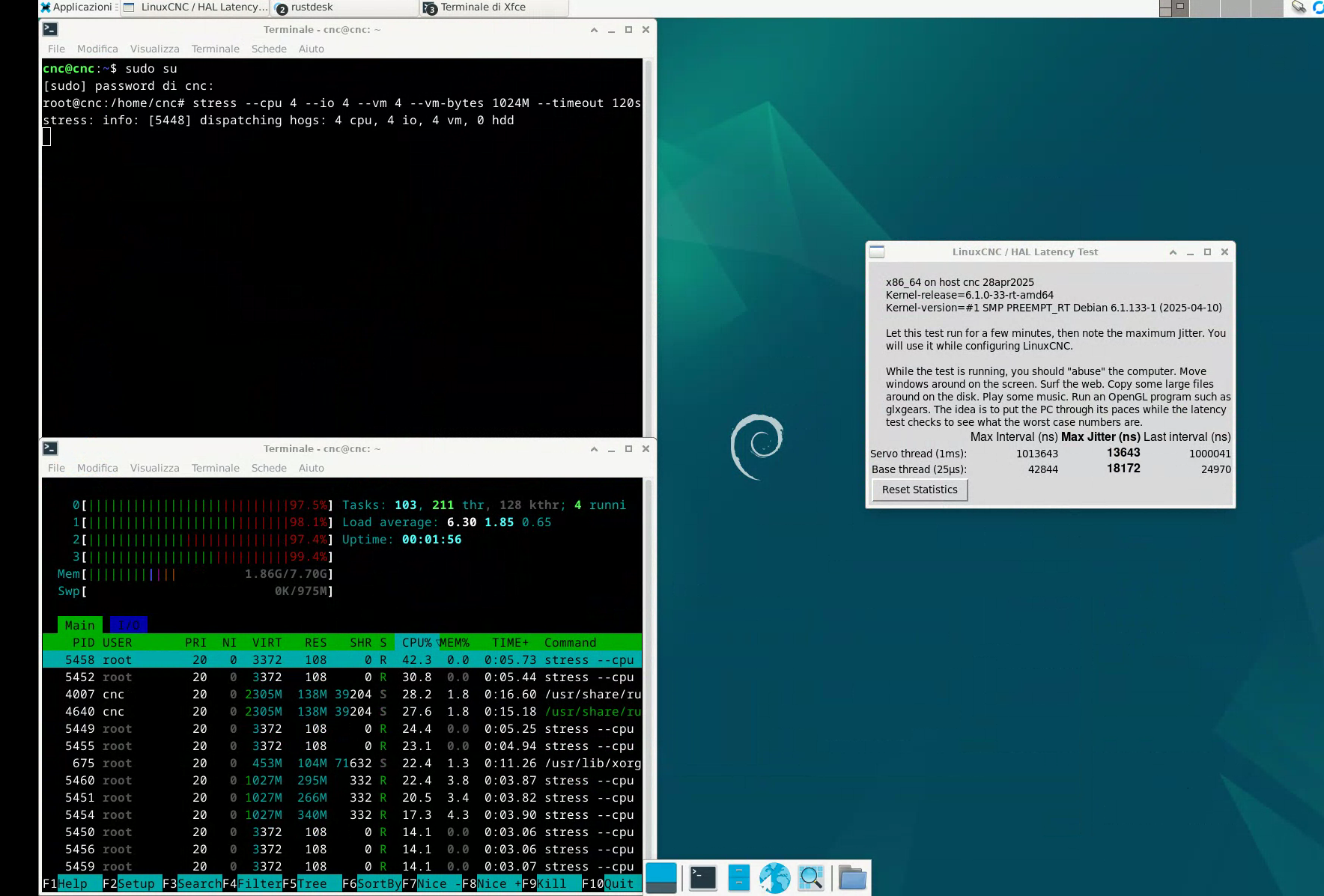Image resolution: width=1324 pixels, height=896 pixels.
Task: Sort htop by the PID column header
Action: [x=83, y=642]
